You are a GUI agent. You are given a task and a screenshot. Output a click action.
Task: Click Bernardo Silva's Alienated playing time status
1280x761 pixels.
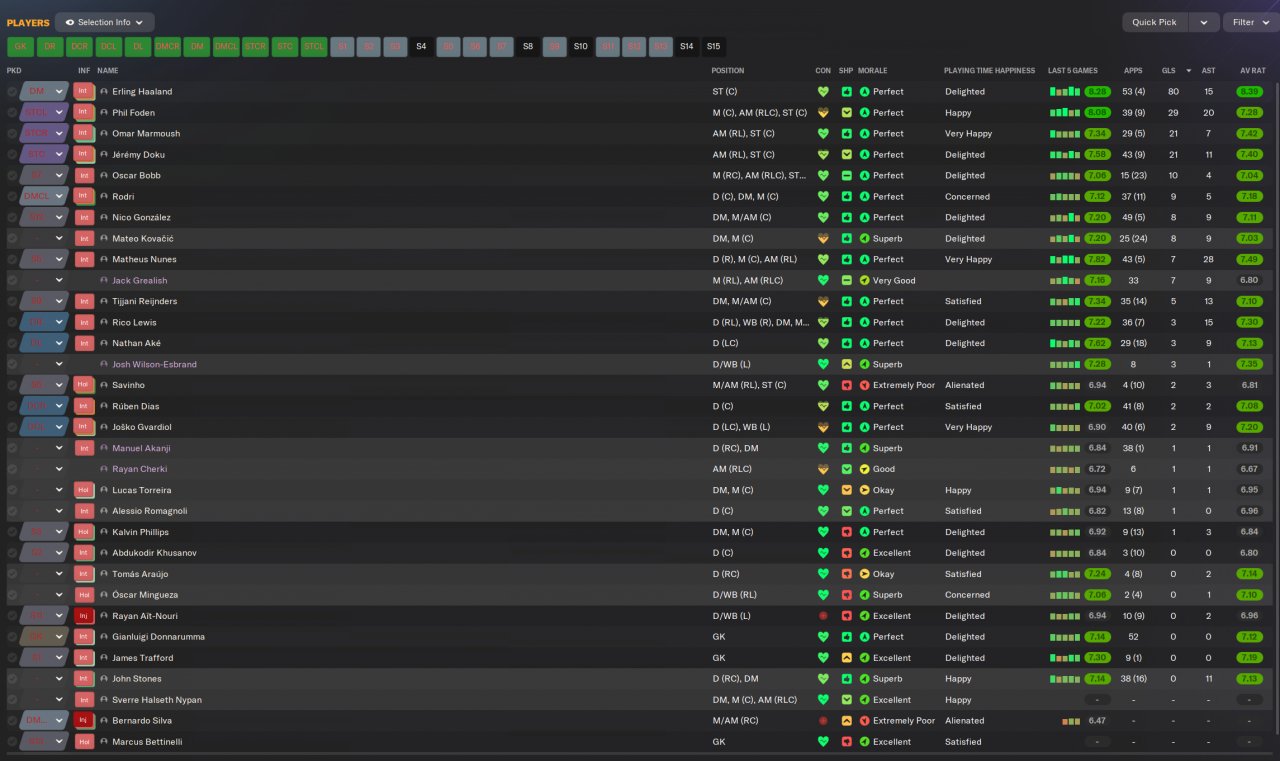pyautogui.click(x=964, y=721)
